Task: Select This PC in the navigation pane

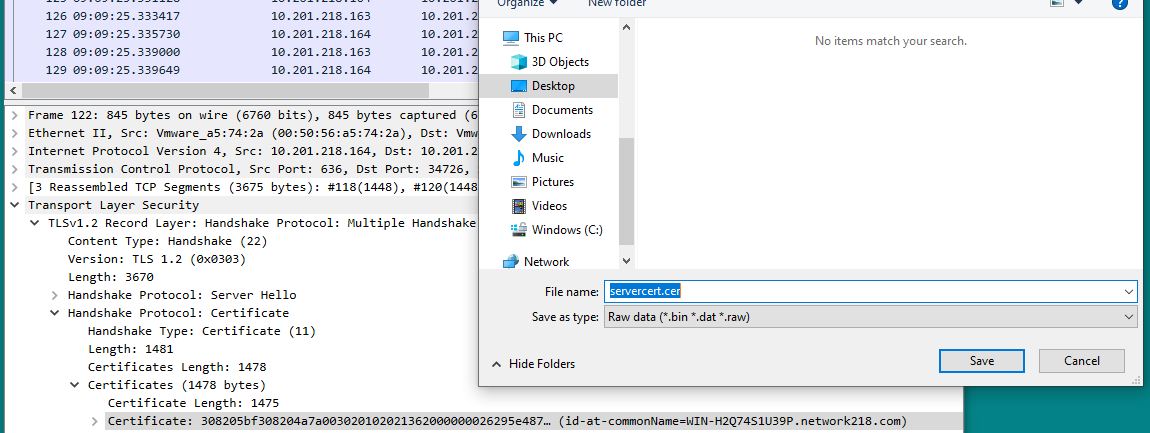Action: (543, 37)
